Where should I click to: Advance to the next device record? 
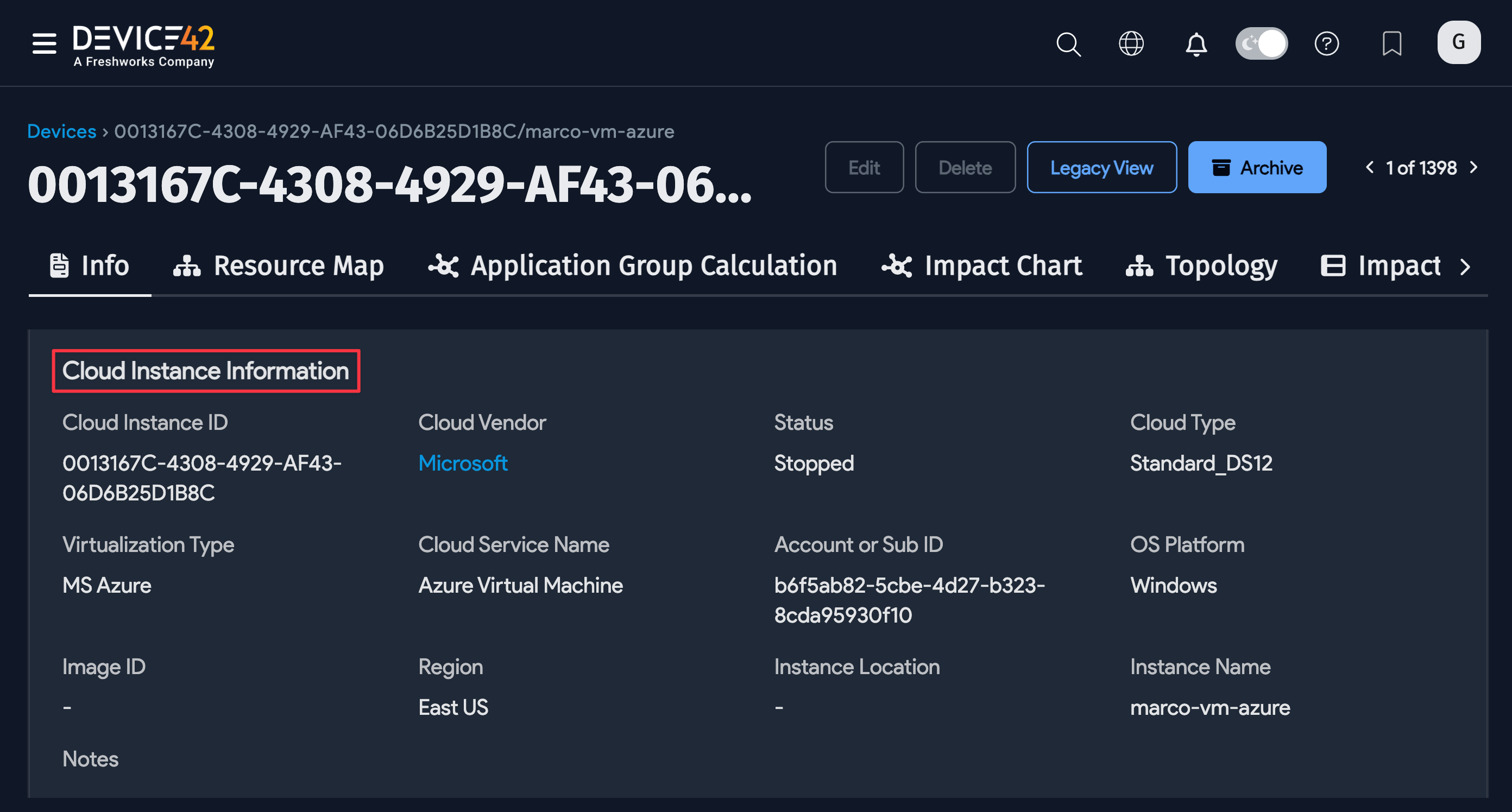[x=1474, y=167]
